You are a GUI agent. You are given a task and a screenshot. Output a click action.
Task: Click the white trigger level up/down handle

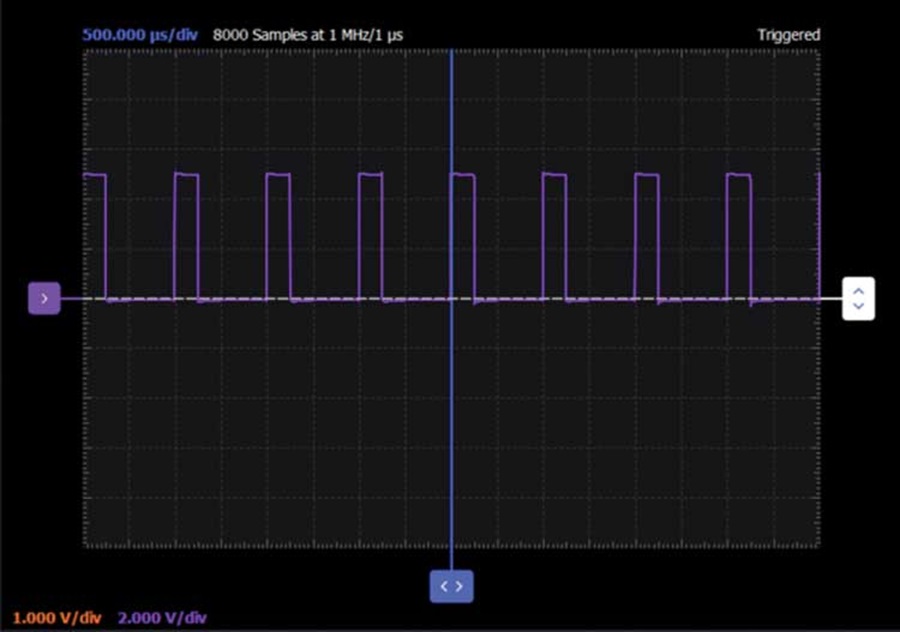click(858, 298)
